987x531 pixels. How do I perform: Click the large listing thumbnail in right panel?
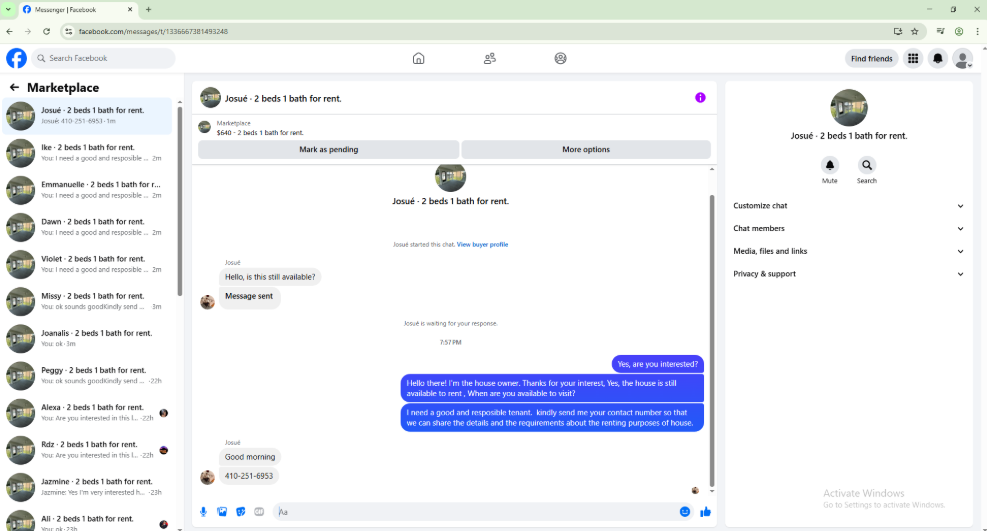[x=849, y=108]
